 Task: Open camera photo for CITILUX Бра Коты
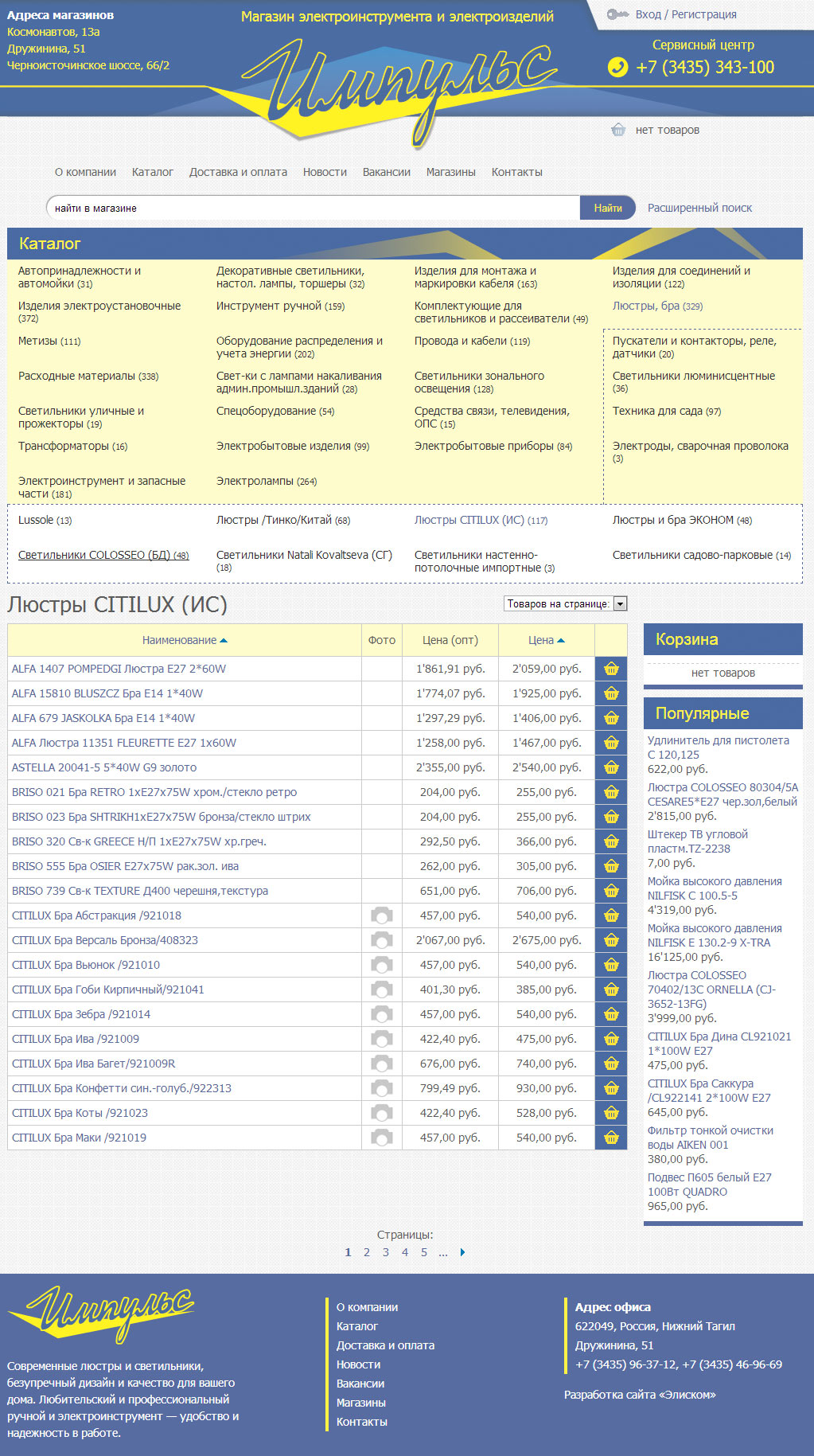[x=382, y=1113]
